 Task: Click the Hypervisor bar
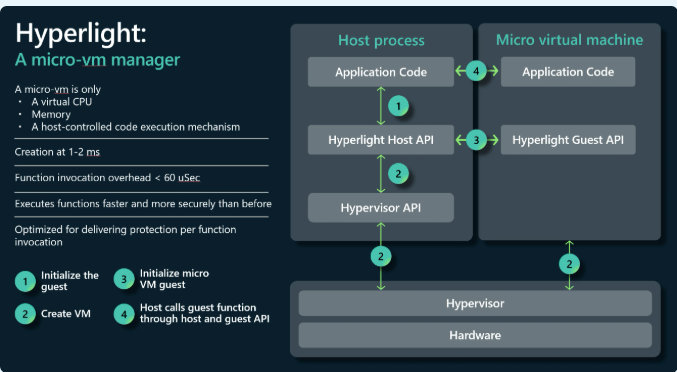[475, 303]
